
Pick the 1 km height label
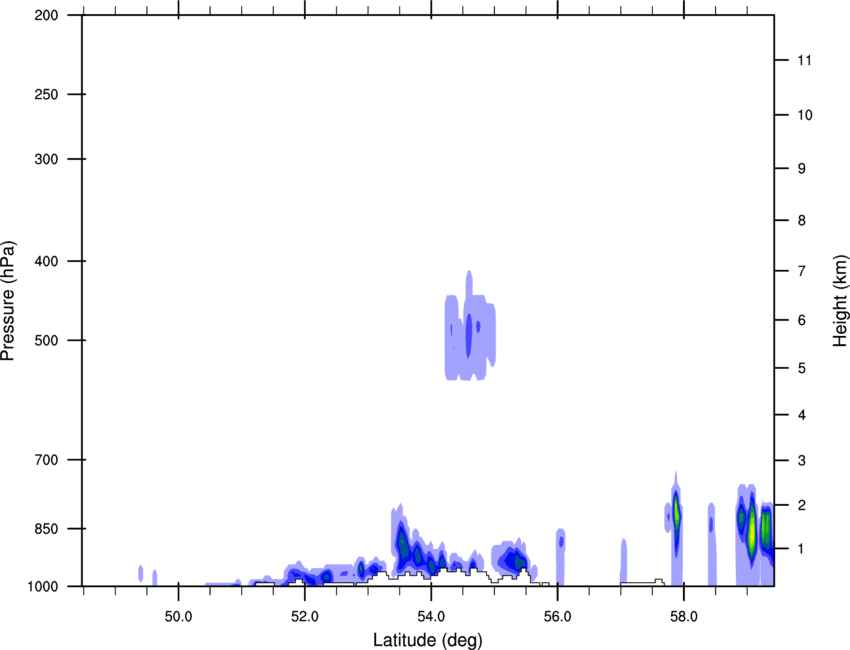tap(801, 549)
